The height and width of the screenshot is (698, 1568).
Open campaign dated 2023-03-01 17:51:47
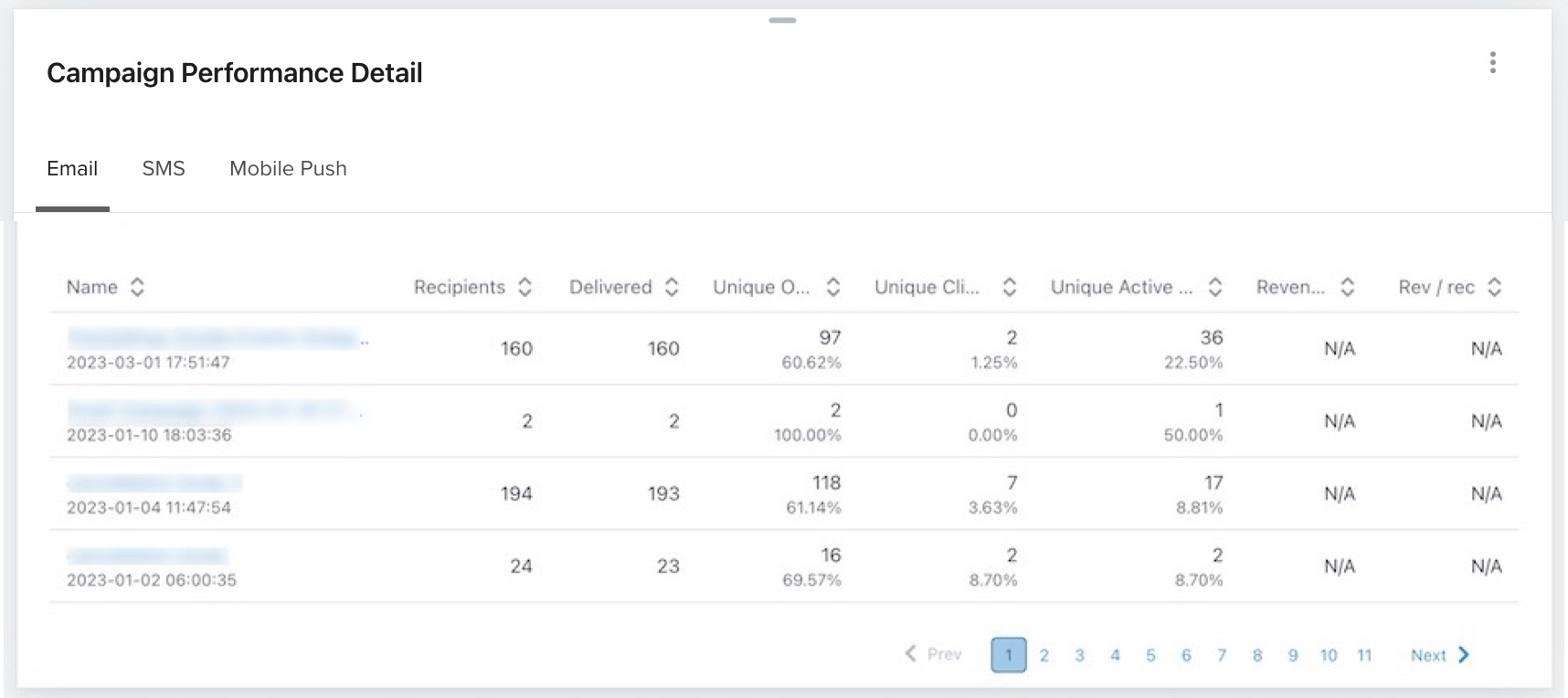click(x=215, y=339)
